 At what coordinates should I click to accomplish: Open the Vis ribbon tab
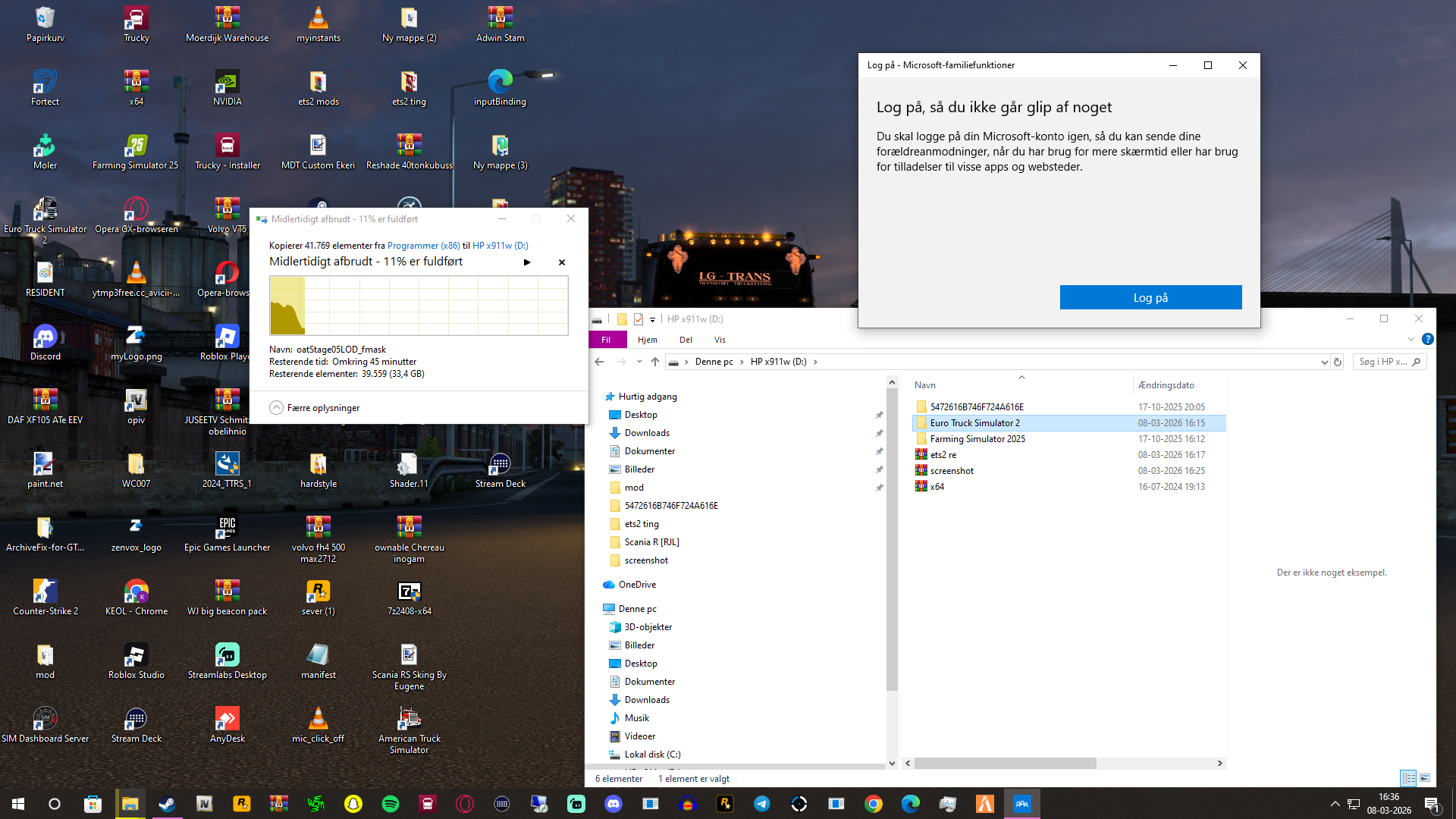(720, 340)
